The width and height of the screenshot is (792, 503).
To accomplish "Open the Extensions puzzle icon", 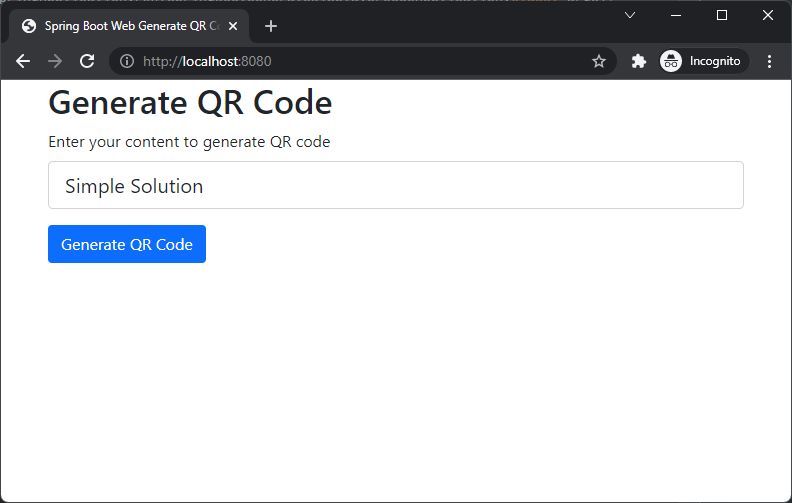I will [638, 61].
